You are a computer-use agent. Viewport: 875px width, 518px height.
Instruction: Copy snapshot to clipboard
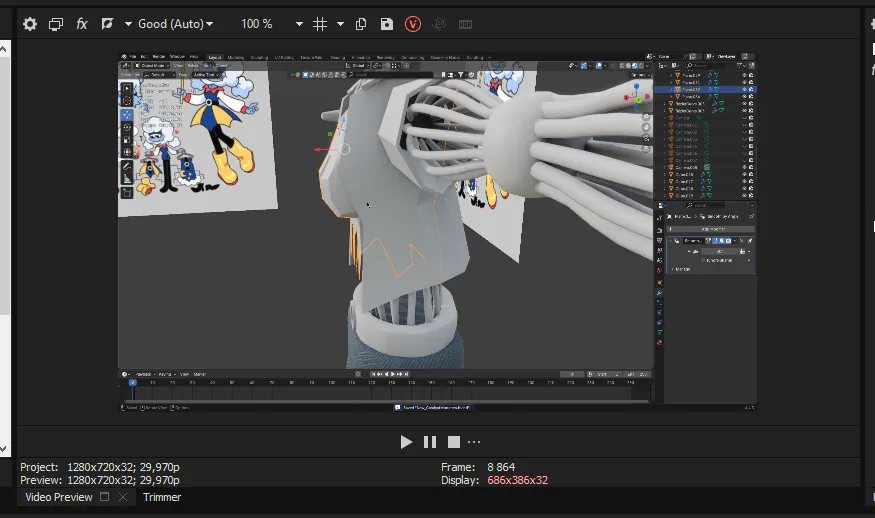pyautogui.click(x=361, y=24)
